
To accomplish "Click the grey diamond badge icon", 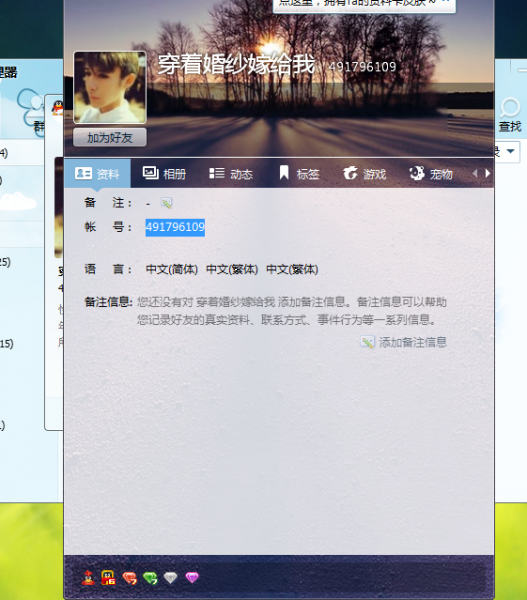I will point(170,578).
